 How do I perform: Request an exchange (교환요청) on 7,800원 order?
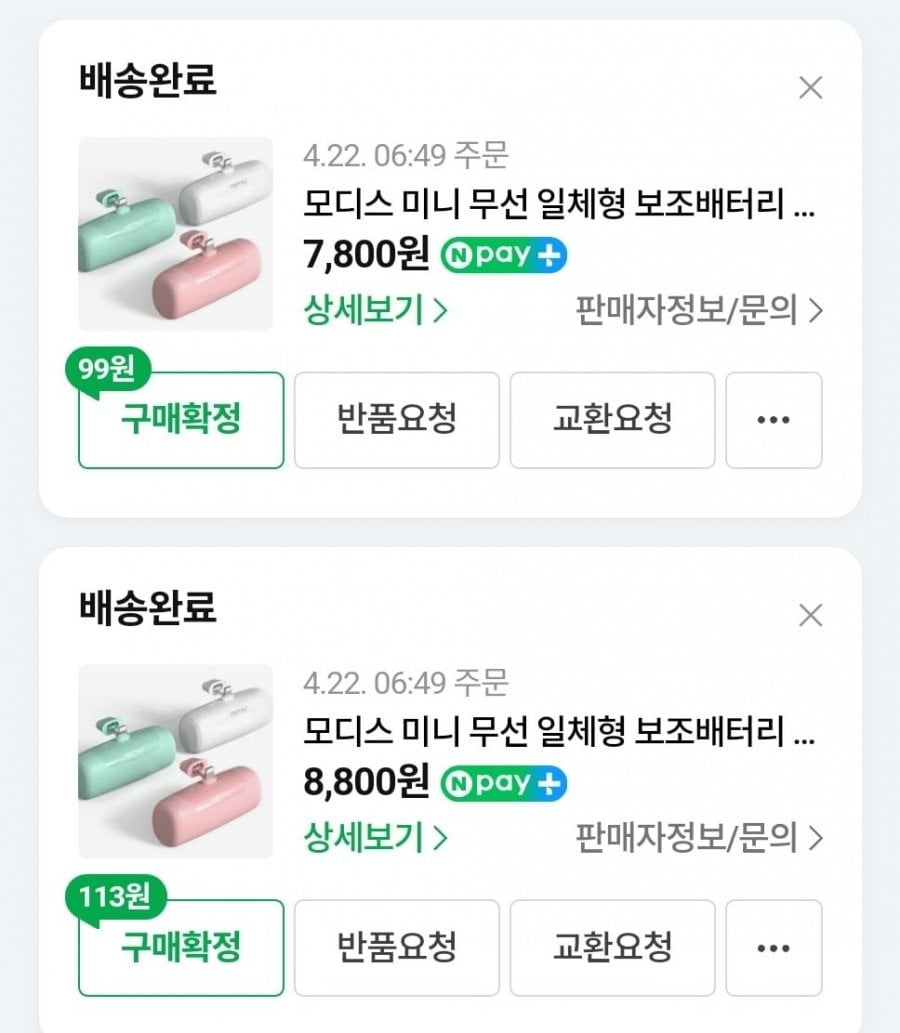pos(612,420)
